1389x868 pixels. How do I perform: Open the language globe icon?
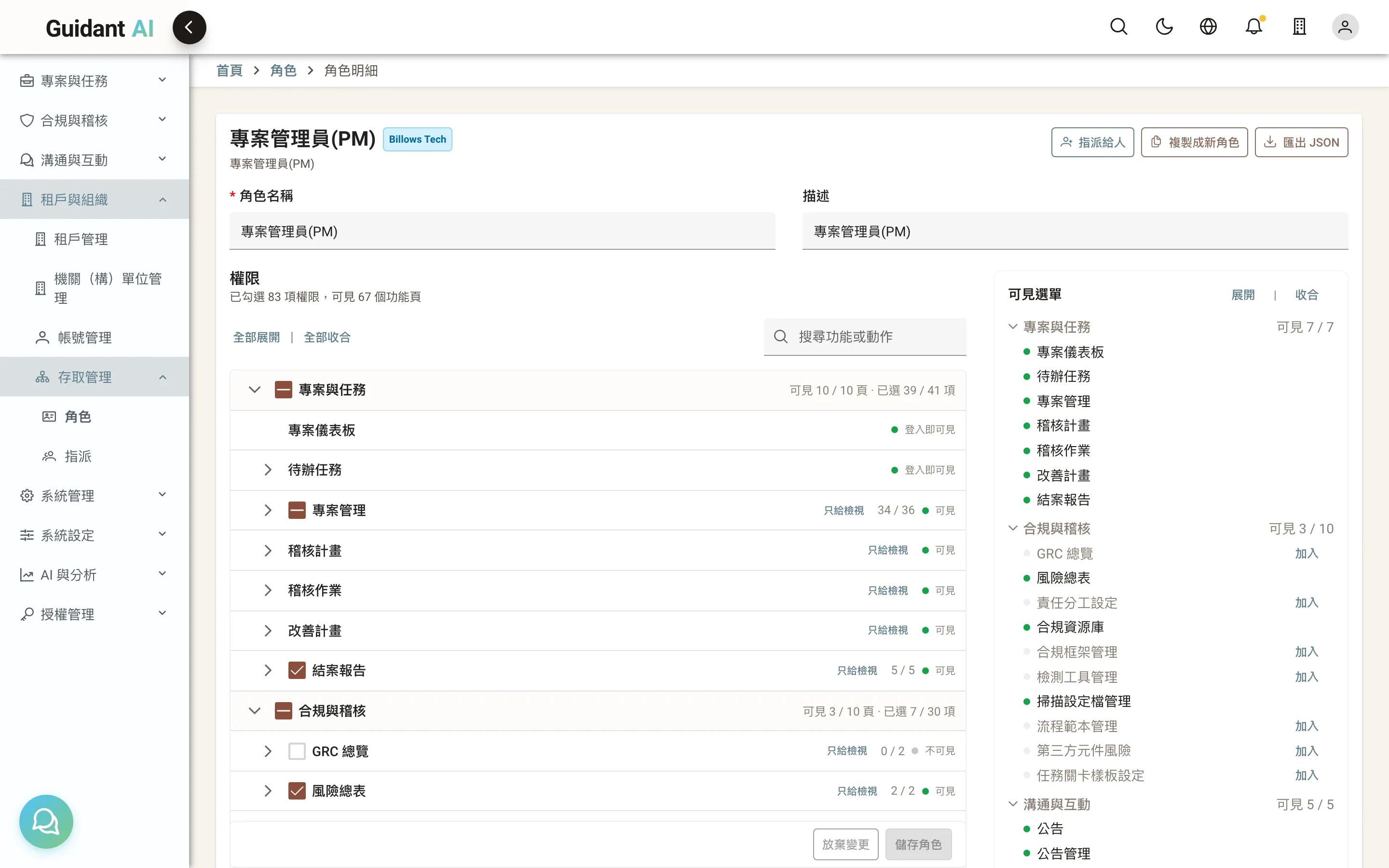1208,27
